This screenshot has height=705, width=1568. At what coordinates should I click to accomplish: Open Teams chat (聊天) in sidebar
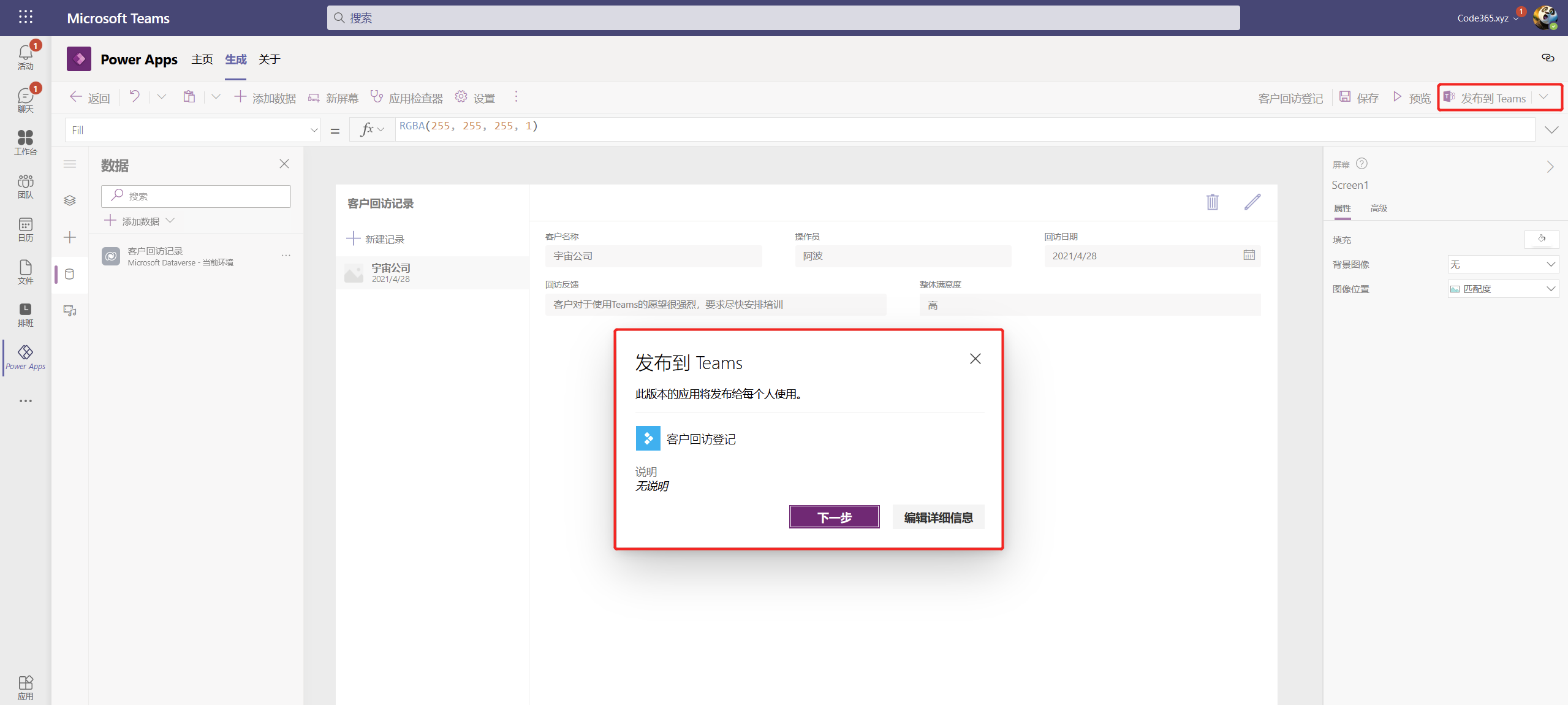[25, 98]
